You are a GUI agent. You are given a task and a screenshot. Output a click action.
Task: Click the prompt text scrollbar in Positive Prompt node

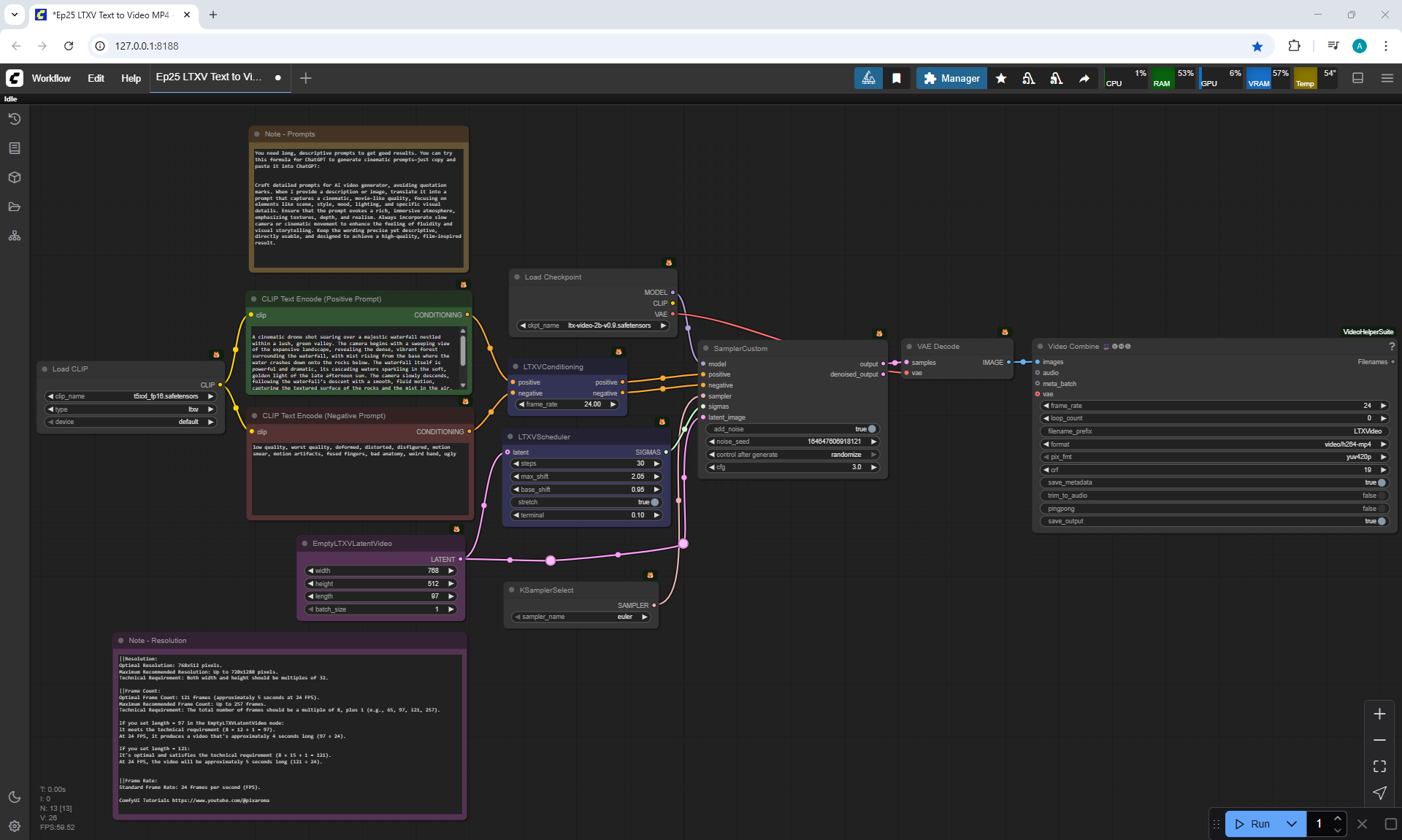point(463,352)
